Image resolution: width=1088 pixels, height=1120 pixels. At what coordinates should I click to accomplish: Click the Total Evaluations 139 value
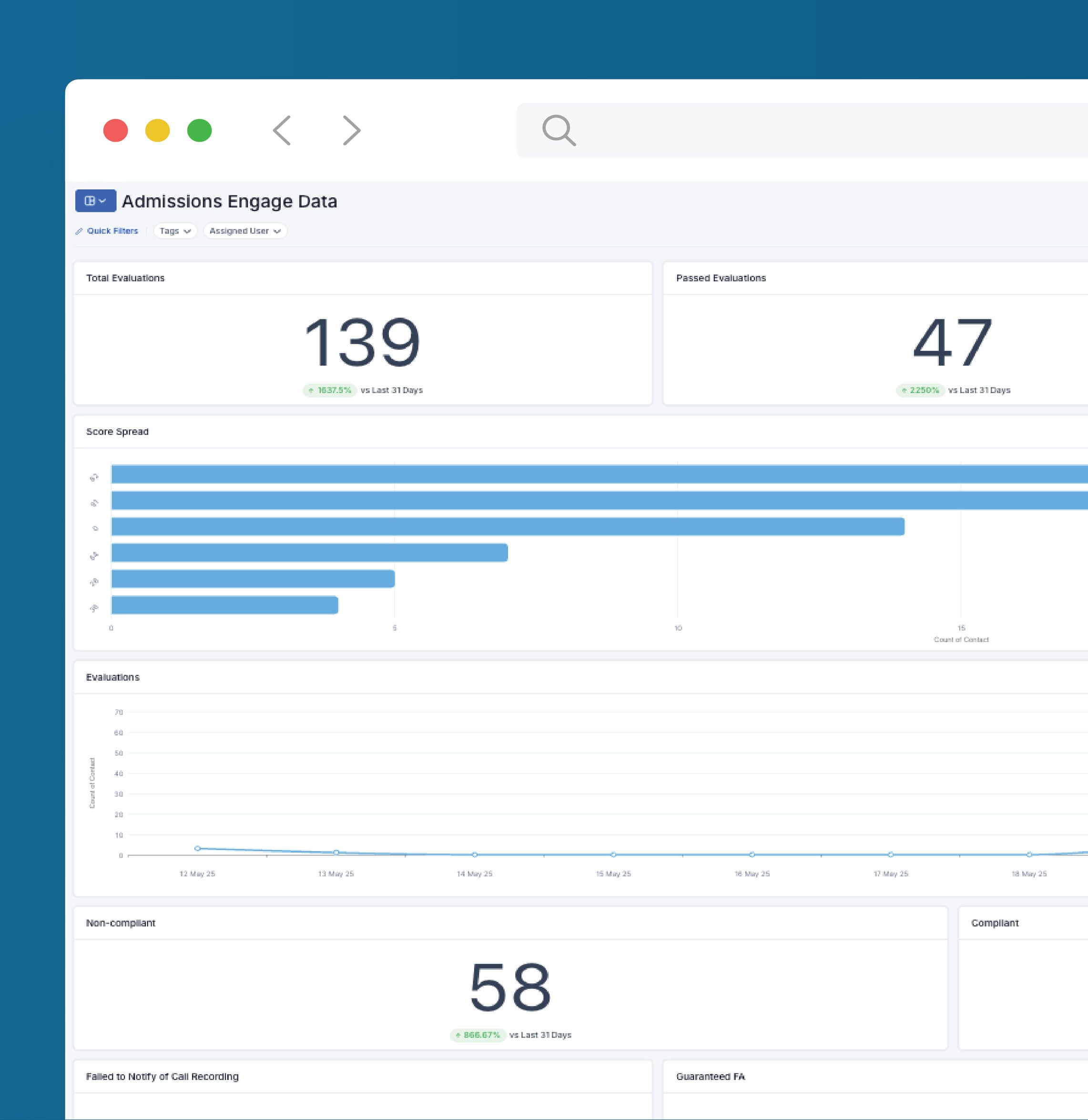(x=362, y=342)
